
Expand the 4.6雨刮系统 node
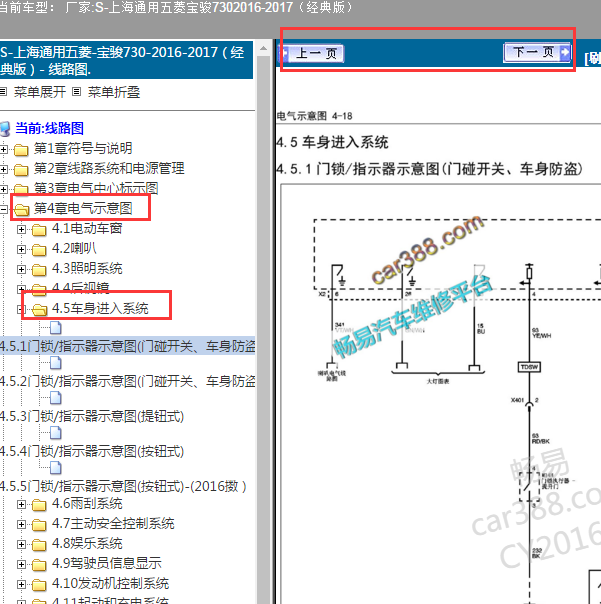coord(21,505)
